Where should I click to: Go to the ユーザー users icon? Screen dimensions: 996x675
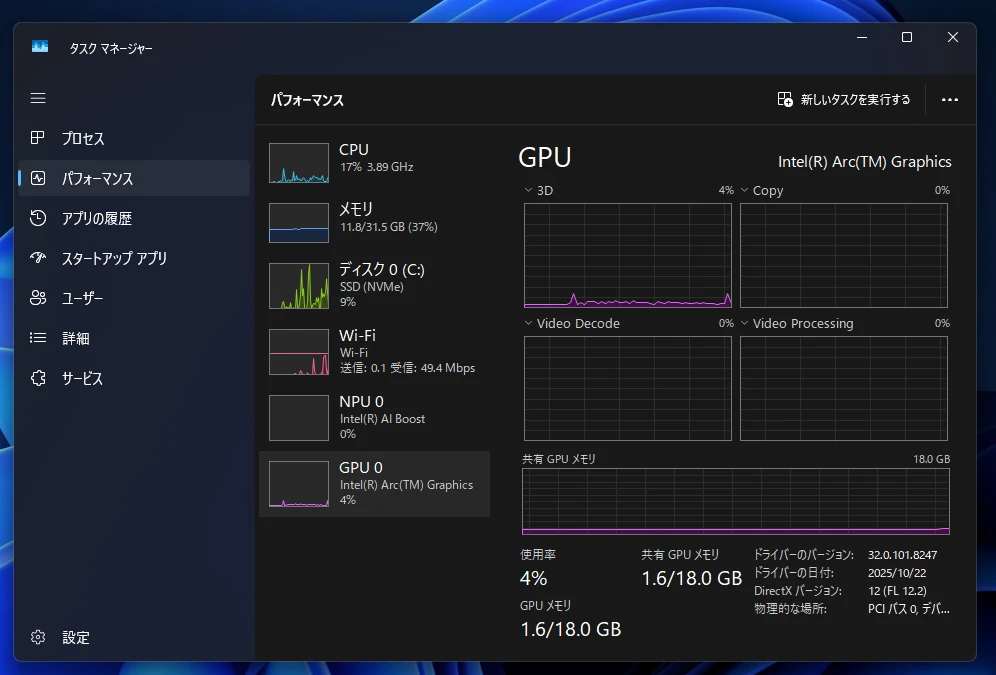38,298
